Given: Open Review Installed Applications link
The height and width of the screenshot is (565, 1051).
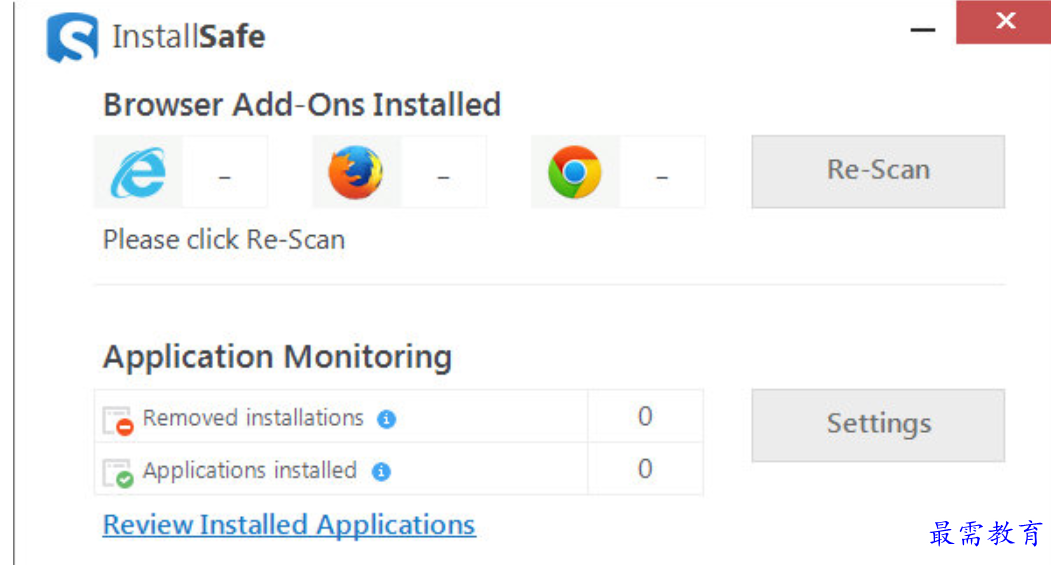Looking at the screenshot, I should point(289,525).
